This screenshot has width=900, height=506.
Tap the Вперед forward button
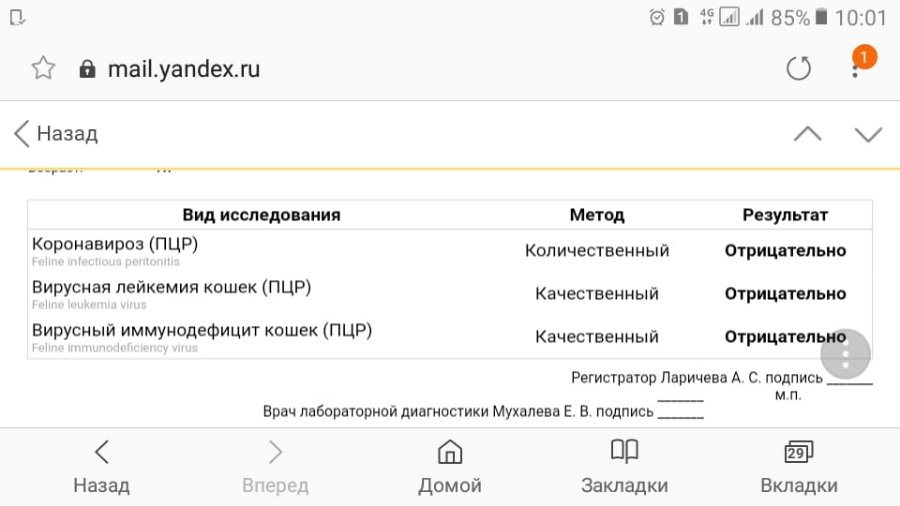(x=276, y=468)
